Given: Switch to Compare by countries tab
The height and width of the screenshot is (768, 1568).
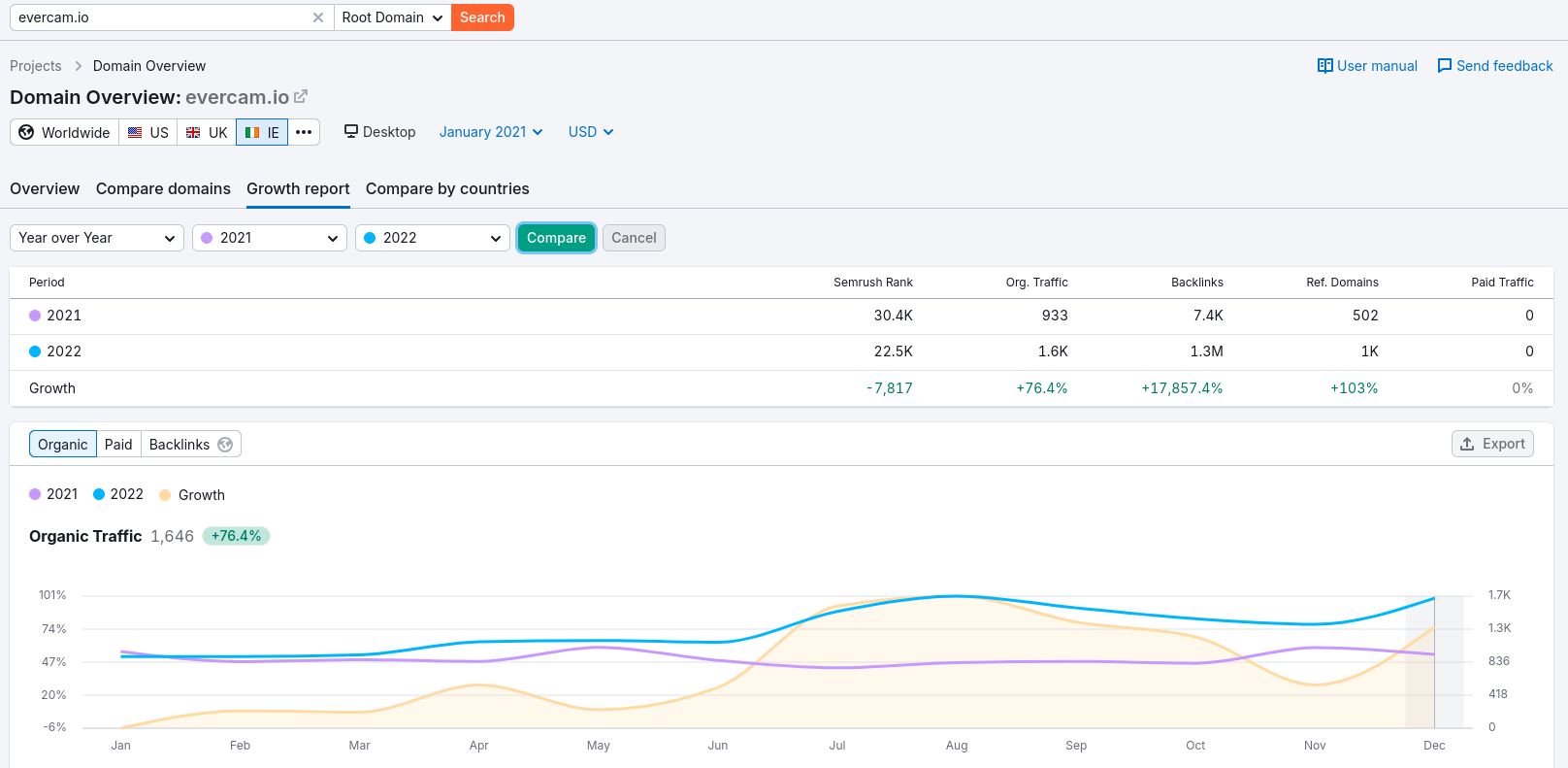Looking at the screenshot, I should [x=447, y=188].
